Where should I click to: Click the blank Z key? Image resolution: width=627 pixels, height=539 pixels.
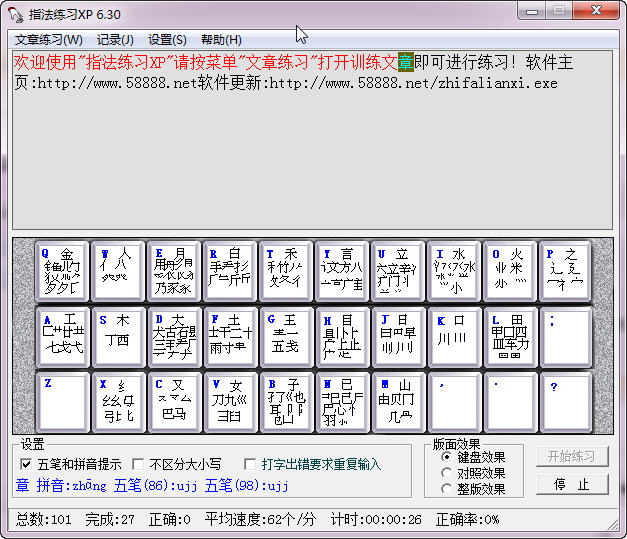point(63,402)
